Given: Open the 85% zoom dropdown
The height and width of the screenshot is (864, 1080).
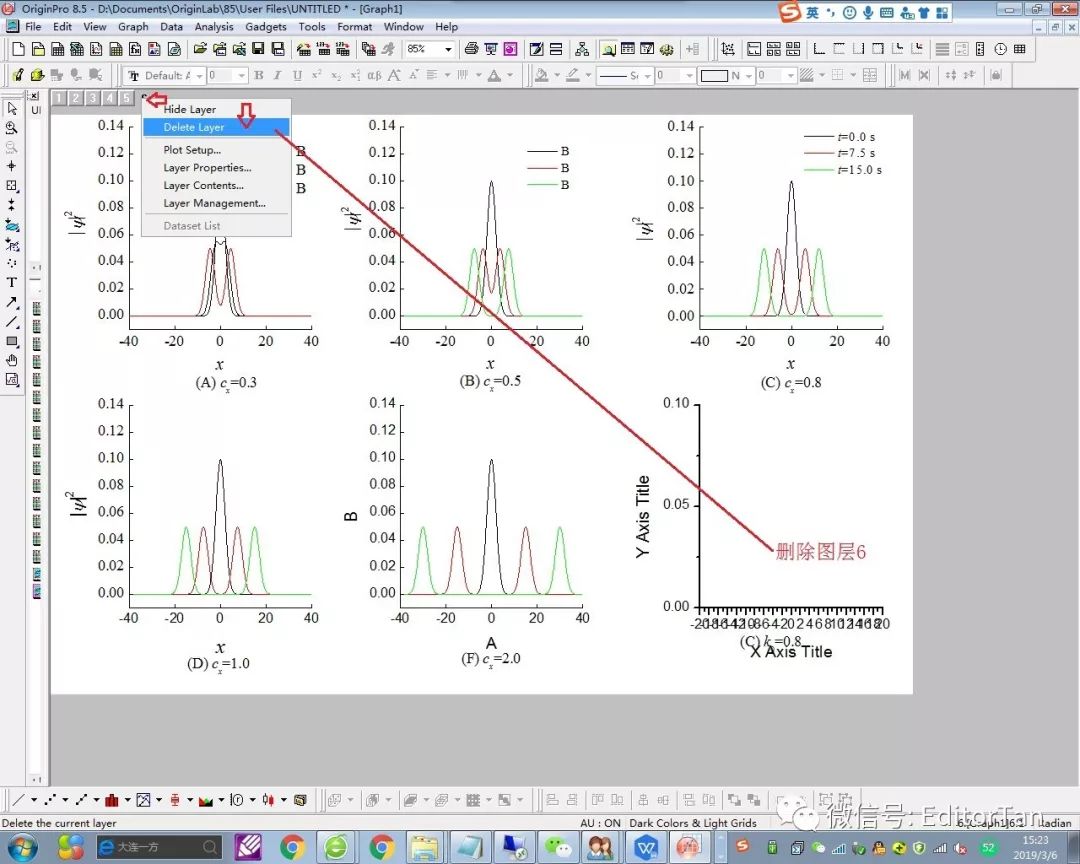Looking at the screenshot, I should (448, 49).
